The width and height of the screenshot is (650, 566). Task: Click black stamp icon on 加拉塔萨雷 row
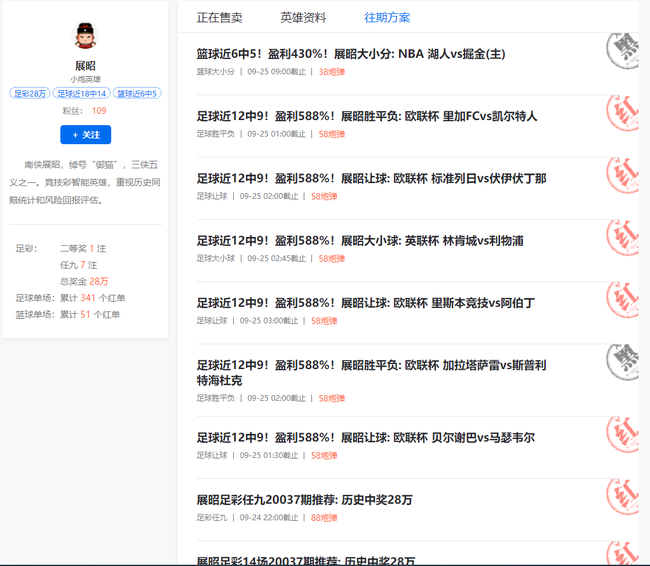point(622,362)
